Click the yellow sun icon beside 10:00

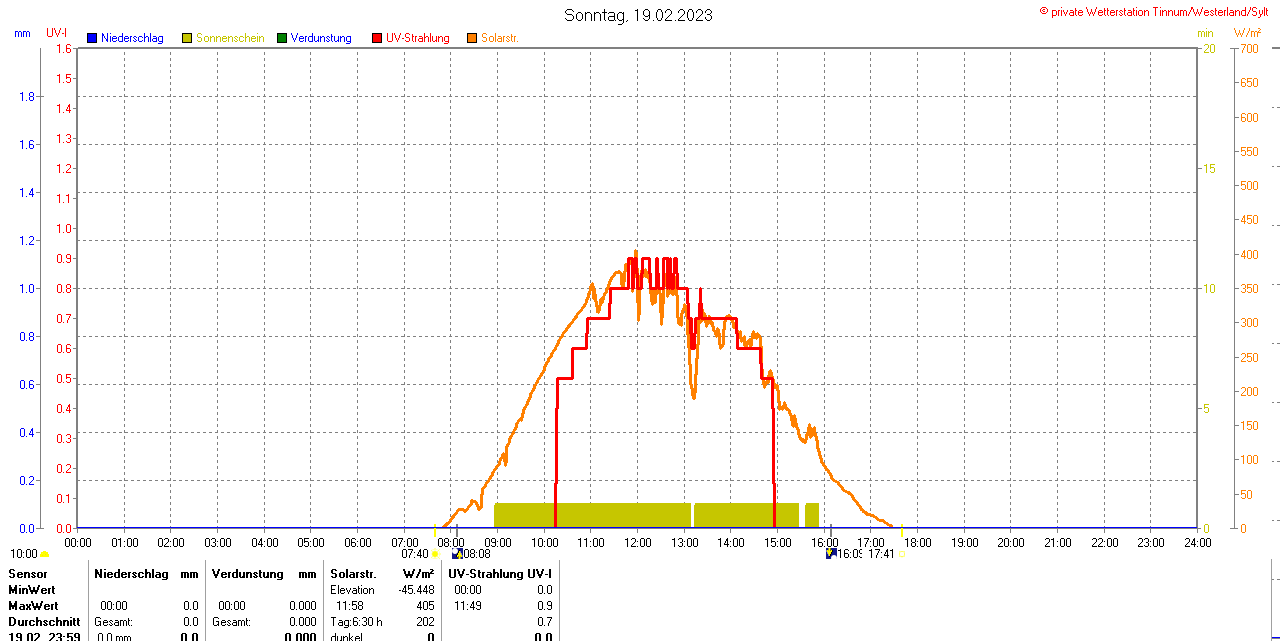[44, 554]
